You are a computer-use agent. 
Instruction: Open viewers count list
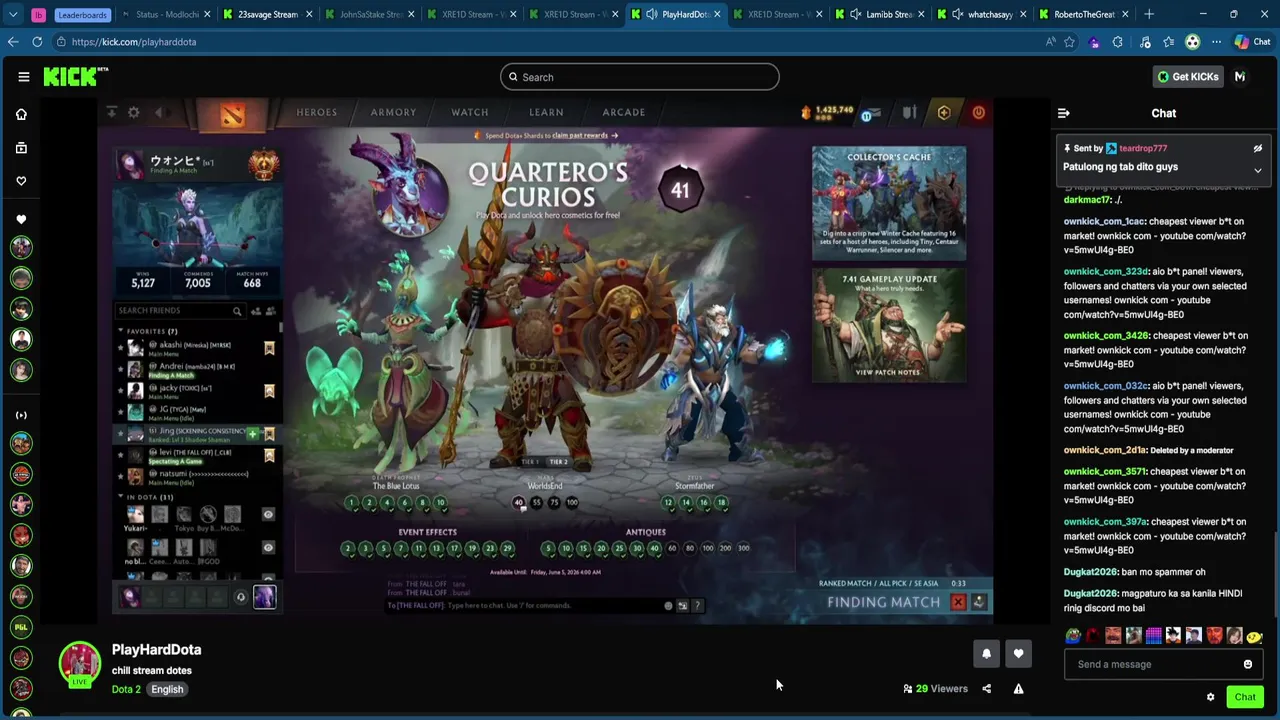pyautogui.click(x=935, y=688)
